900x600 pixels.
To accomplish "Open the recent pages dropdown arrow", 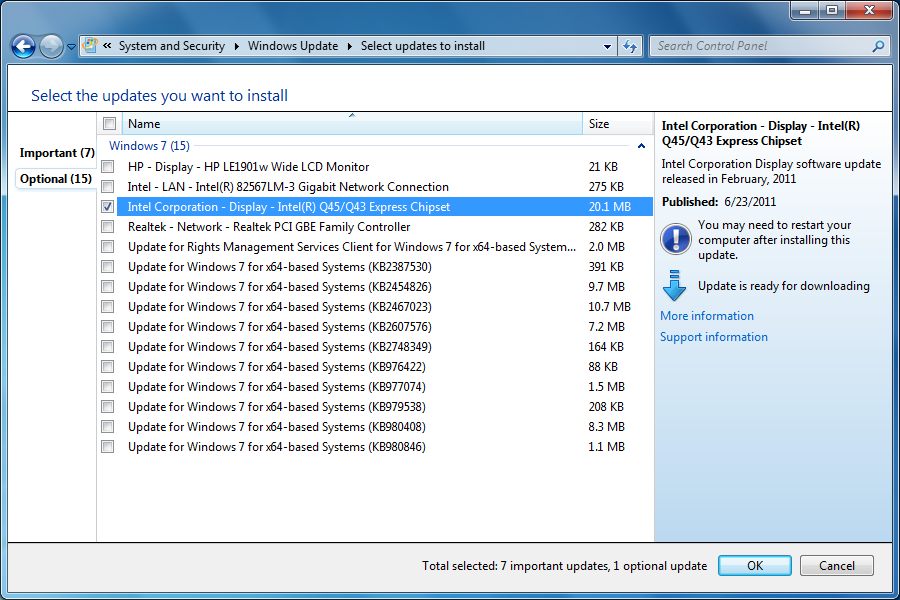I will [71, 47].
